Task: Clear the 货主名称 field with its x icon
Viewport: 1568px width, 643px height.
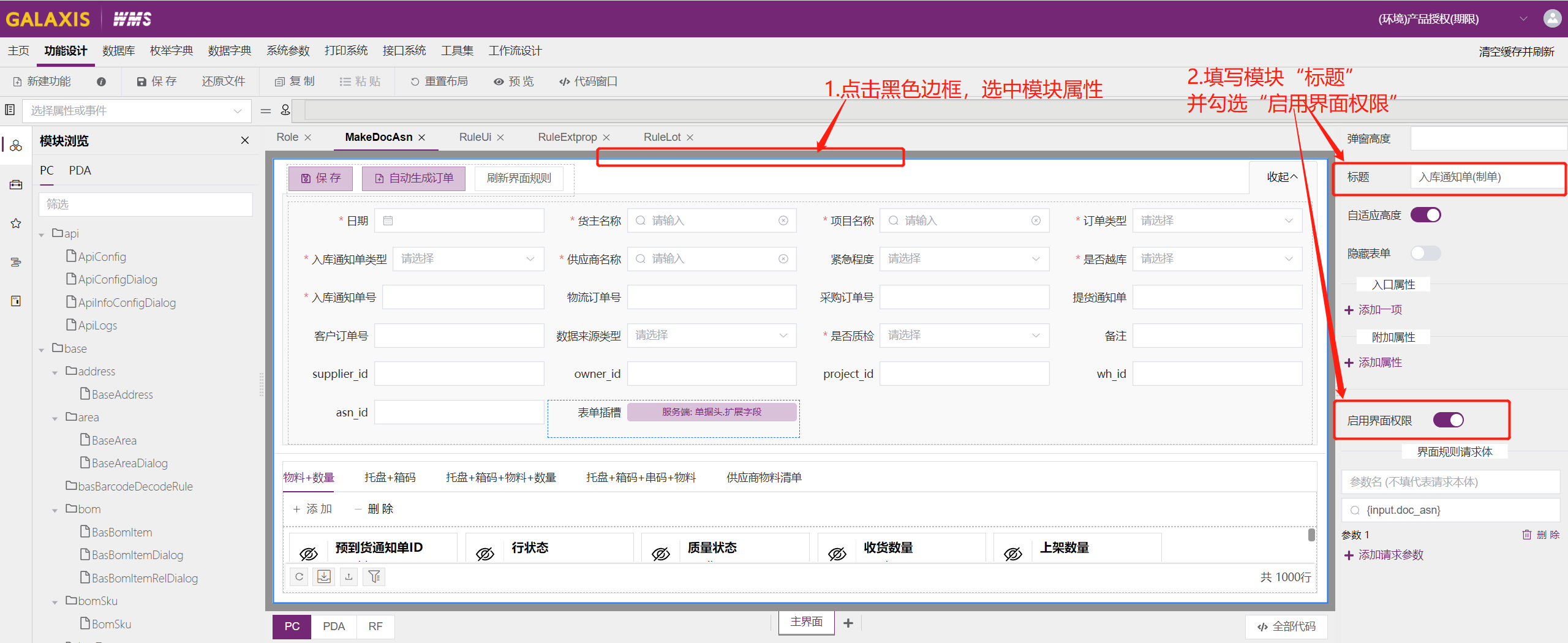Action: point(783,220)
